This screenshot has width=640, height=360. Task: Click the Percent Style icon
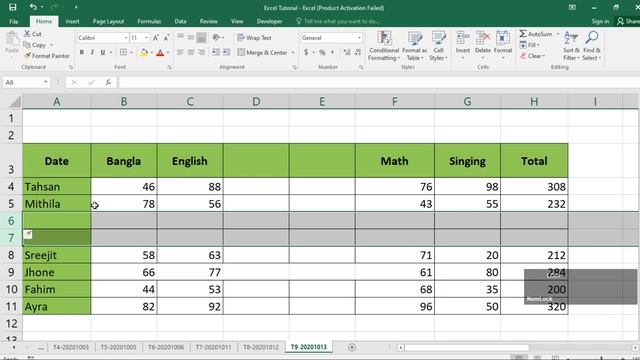pos(322,52)
